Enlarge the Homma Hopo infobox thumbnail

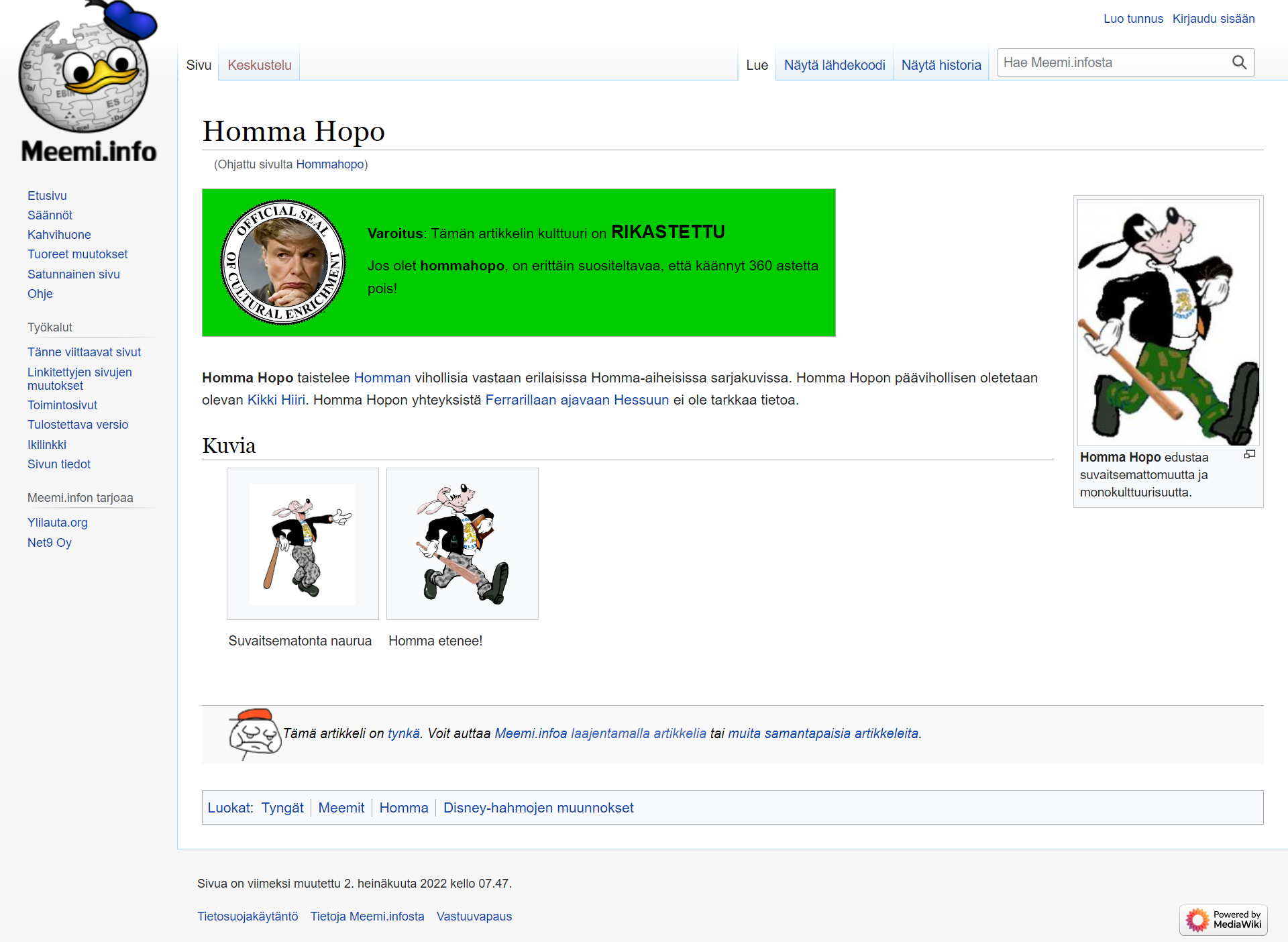[1249, 455]
